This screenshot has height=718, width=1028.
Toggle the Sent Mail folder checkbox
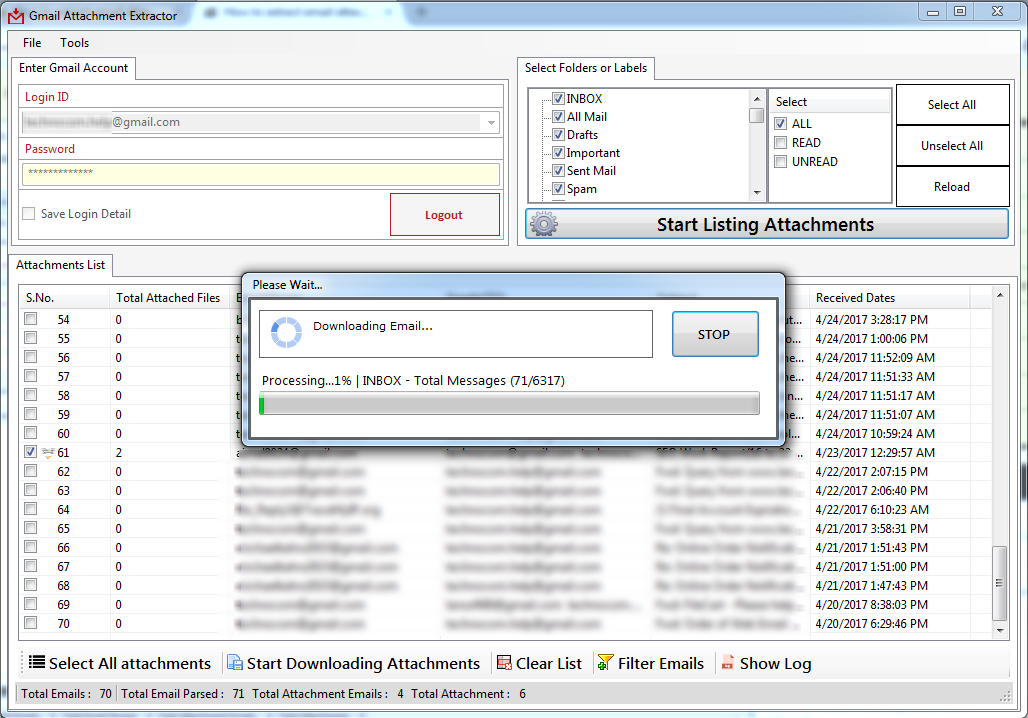click(559, 170)
